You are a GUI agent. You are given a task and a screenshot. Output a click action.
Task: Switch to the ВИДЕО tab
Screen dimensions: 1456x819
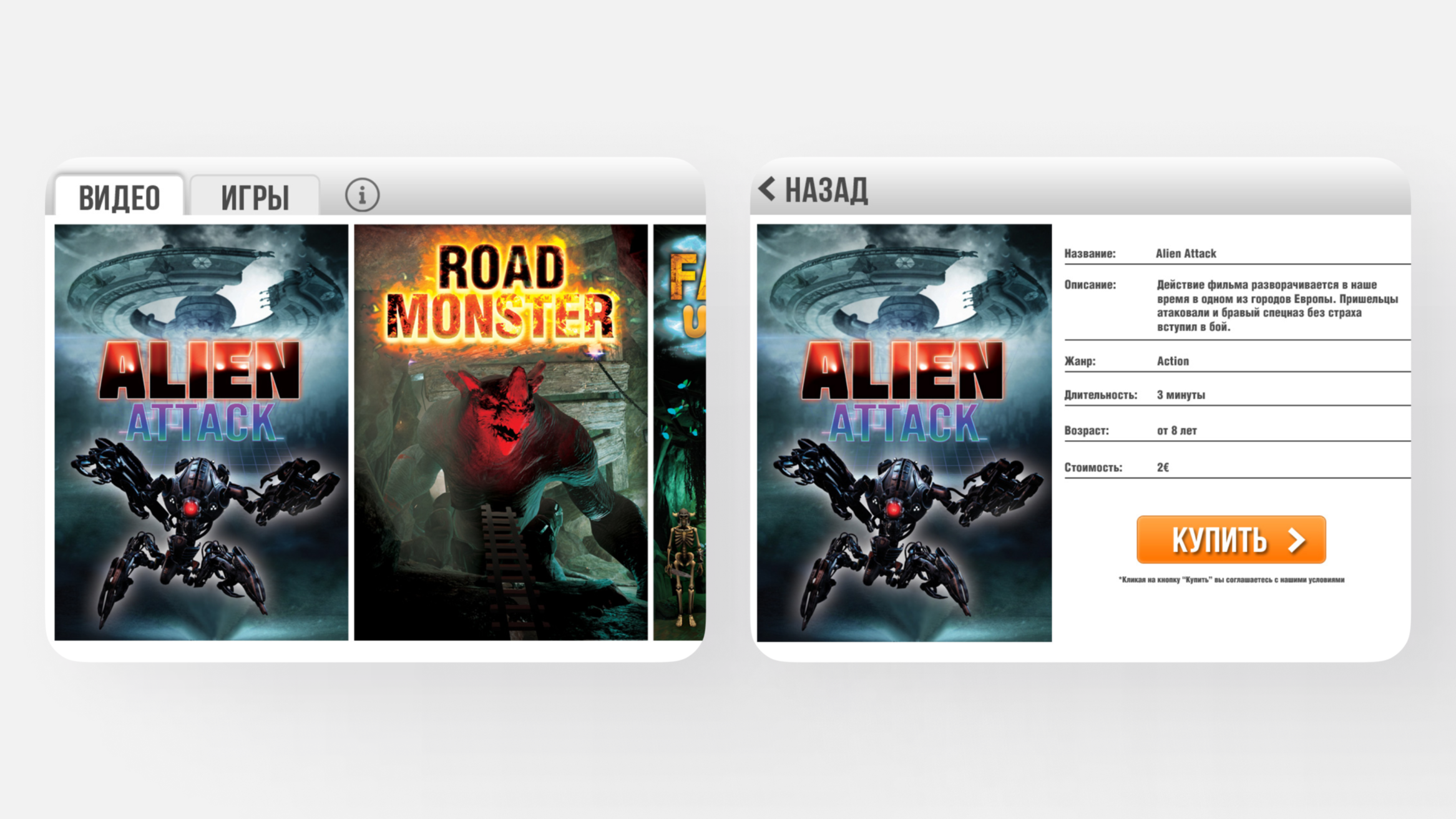(119, 196)
